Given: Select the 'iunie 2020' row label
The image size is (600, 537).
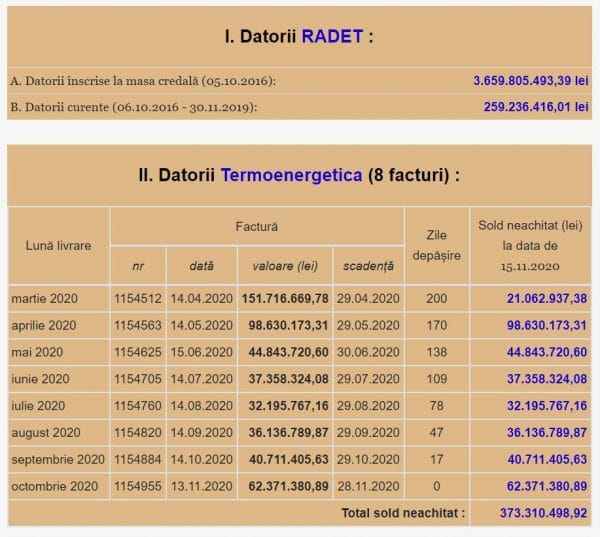Looking at the screenshot, I should pos(40,379).
